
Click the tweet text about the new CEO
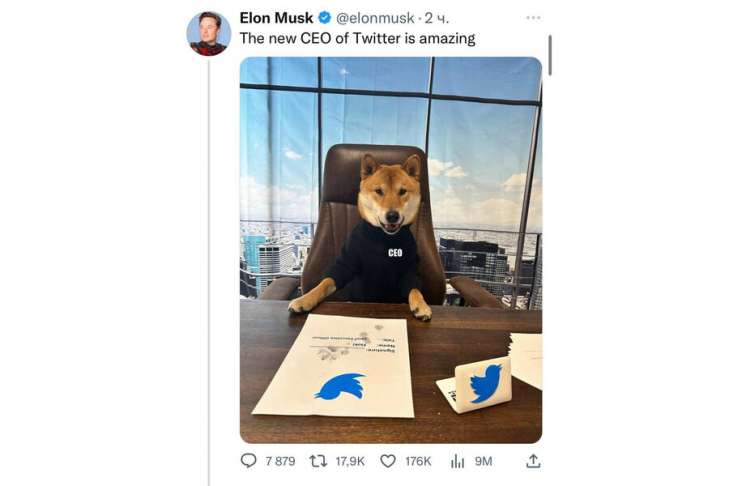point(357,38)
